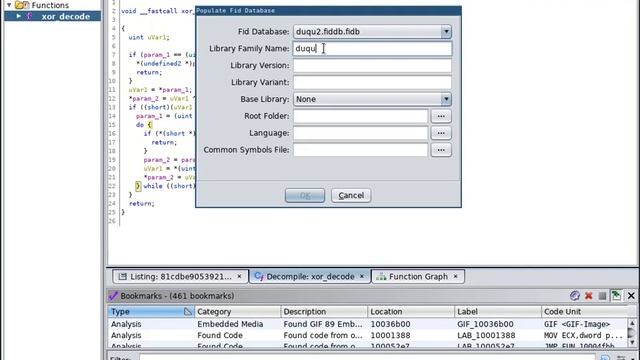The height and width of the screenshot is (360, 640).
Task: Click the closing brace of do-while loop
Action: pyautogui.click(x=138, y=186)
